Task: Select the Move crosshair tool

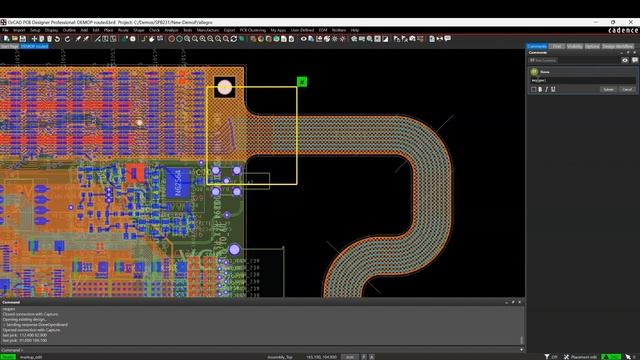Action: point(34,39)
